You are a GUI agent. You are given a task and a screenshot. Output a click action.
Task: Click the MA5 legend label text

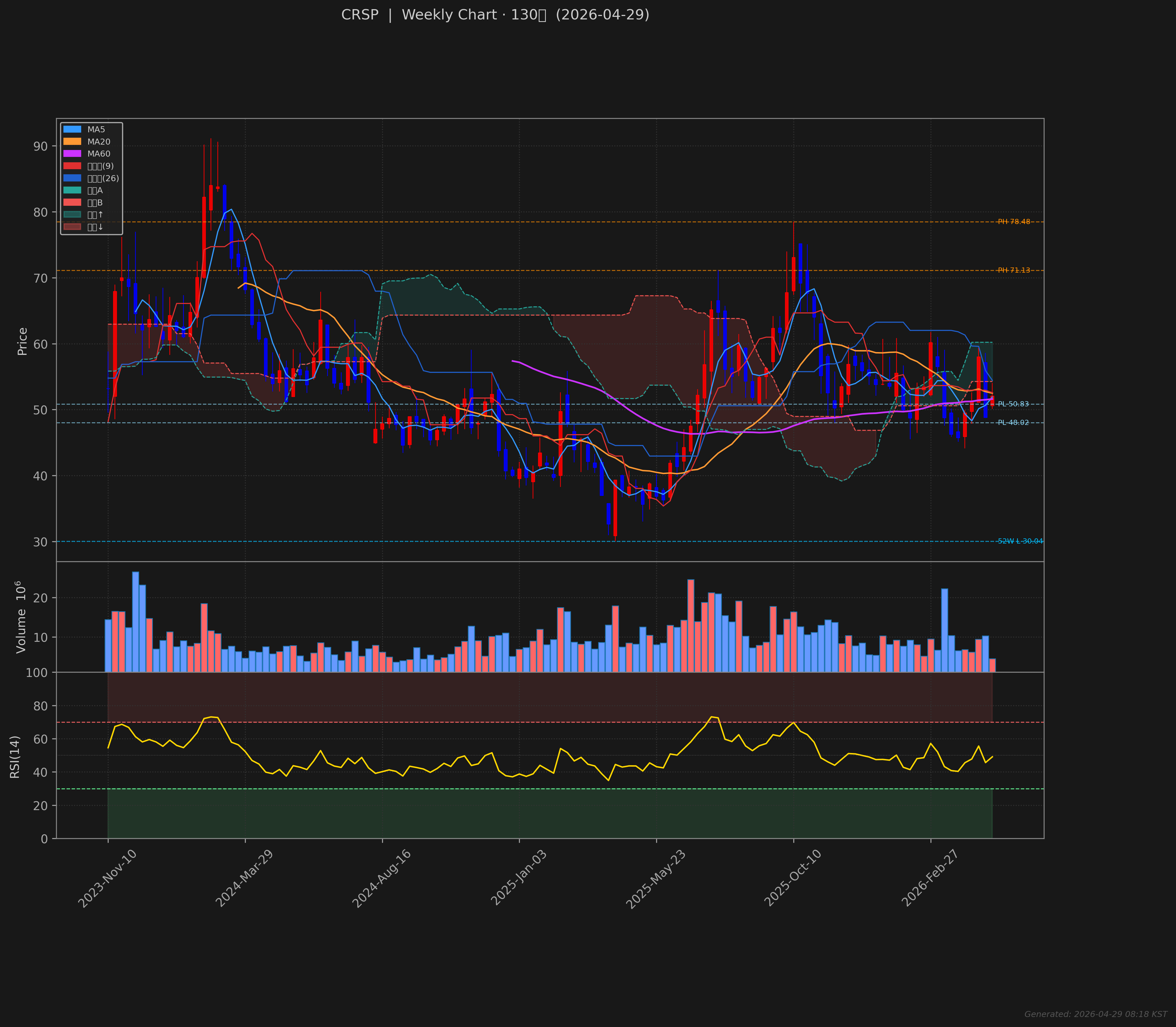(96, 129)
